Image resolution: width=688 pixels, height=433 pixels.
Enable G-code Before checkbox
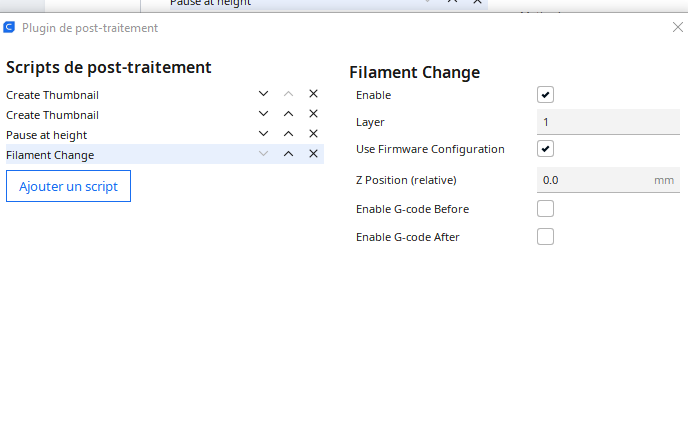tap(545, 209)
